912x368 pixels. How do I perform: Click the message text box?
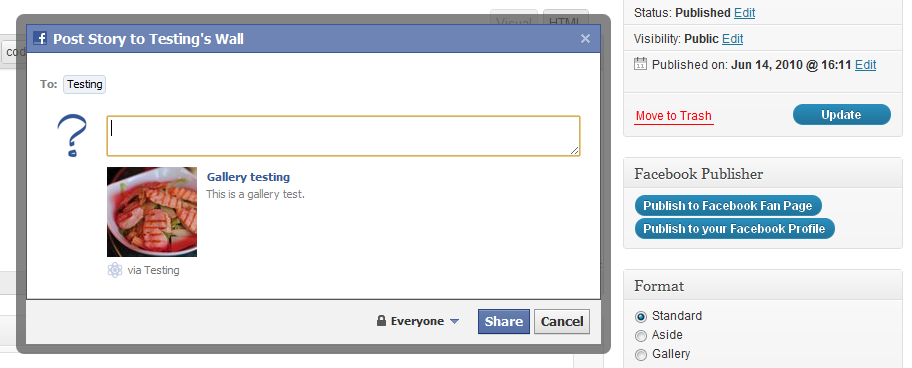click(x=343, y=136)
